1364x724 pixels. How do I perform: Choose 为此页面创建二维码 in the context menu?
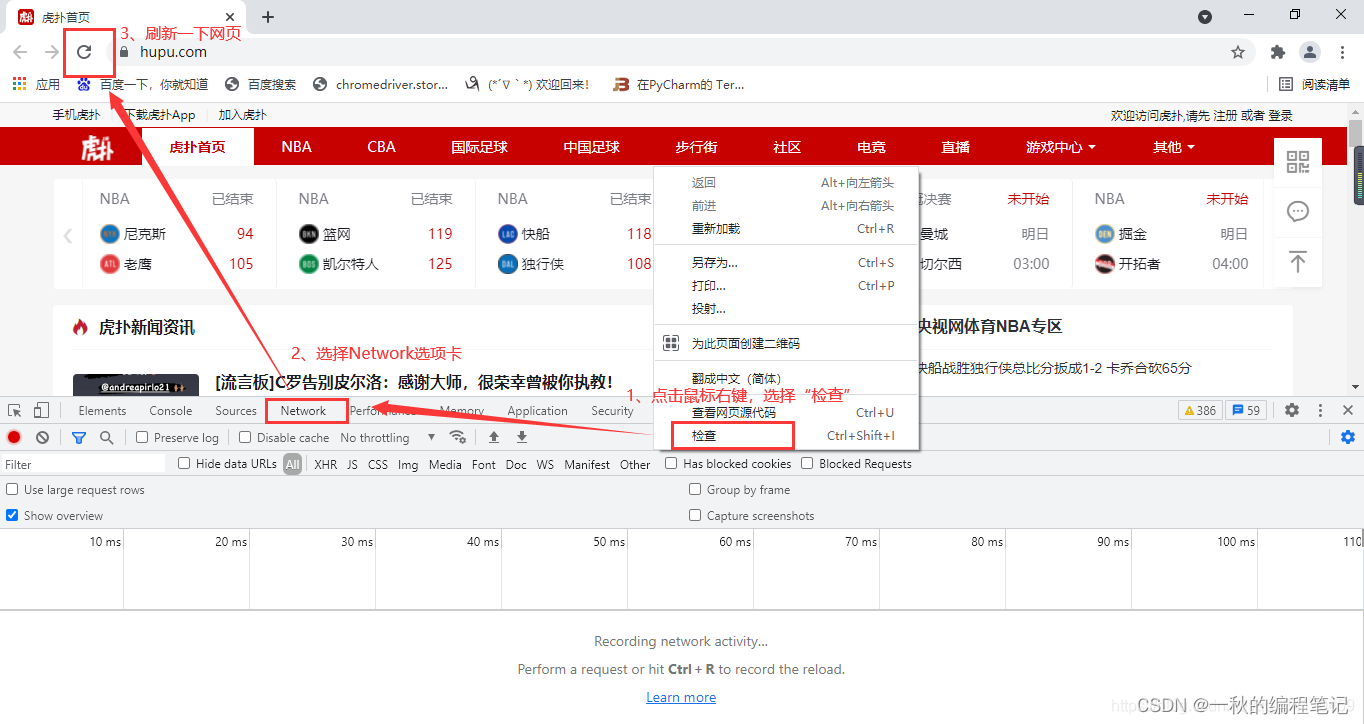(786, 343)
